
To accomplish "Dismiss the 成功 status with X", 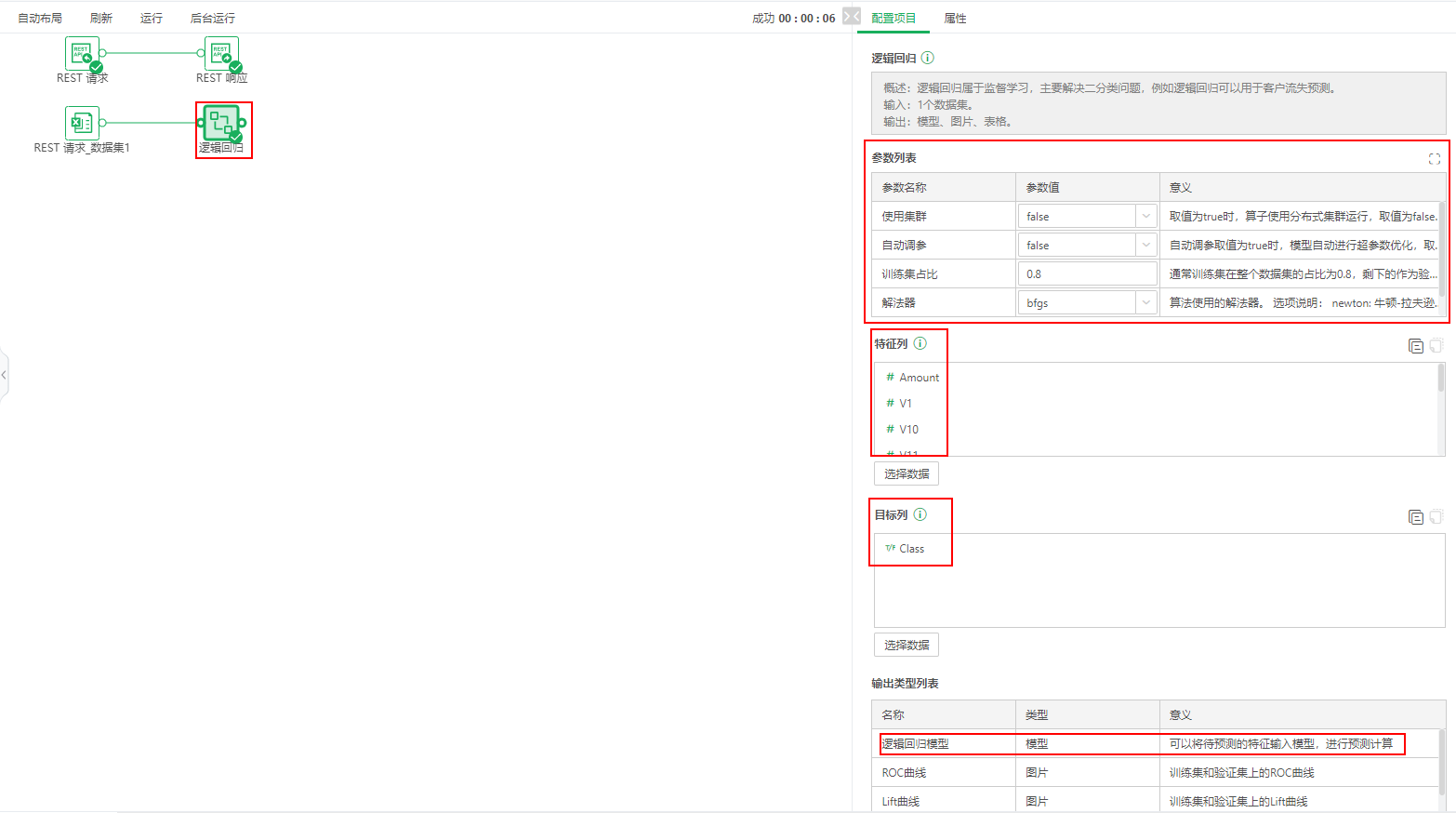I will pyautogui.click(x=850, y=16).
